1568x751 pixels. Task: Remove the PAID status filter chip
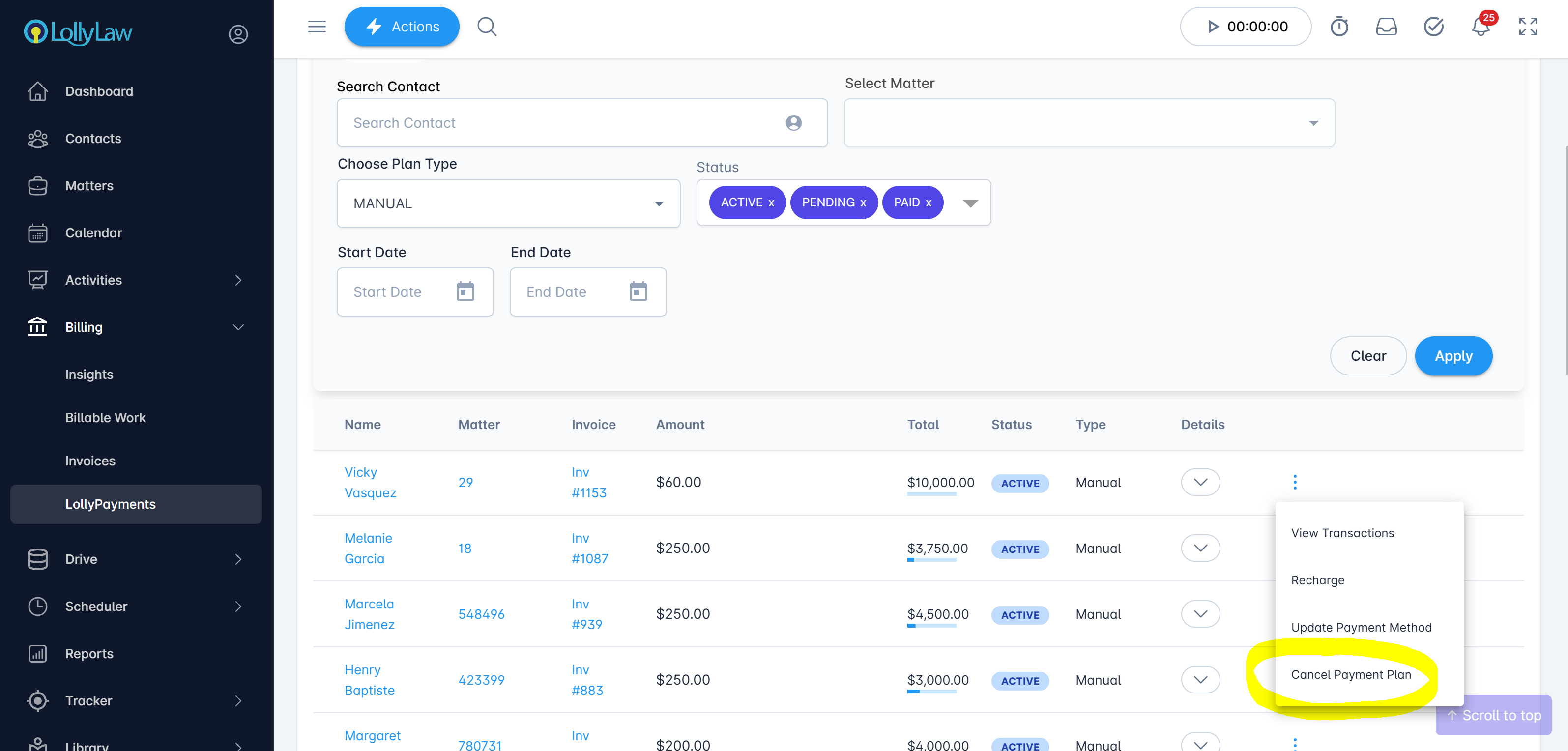point(928,203)
